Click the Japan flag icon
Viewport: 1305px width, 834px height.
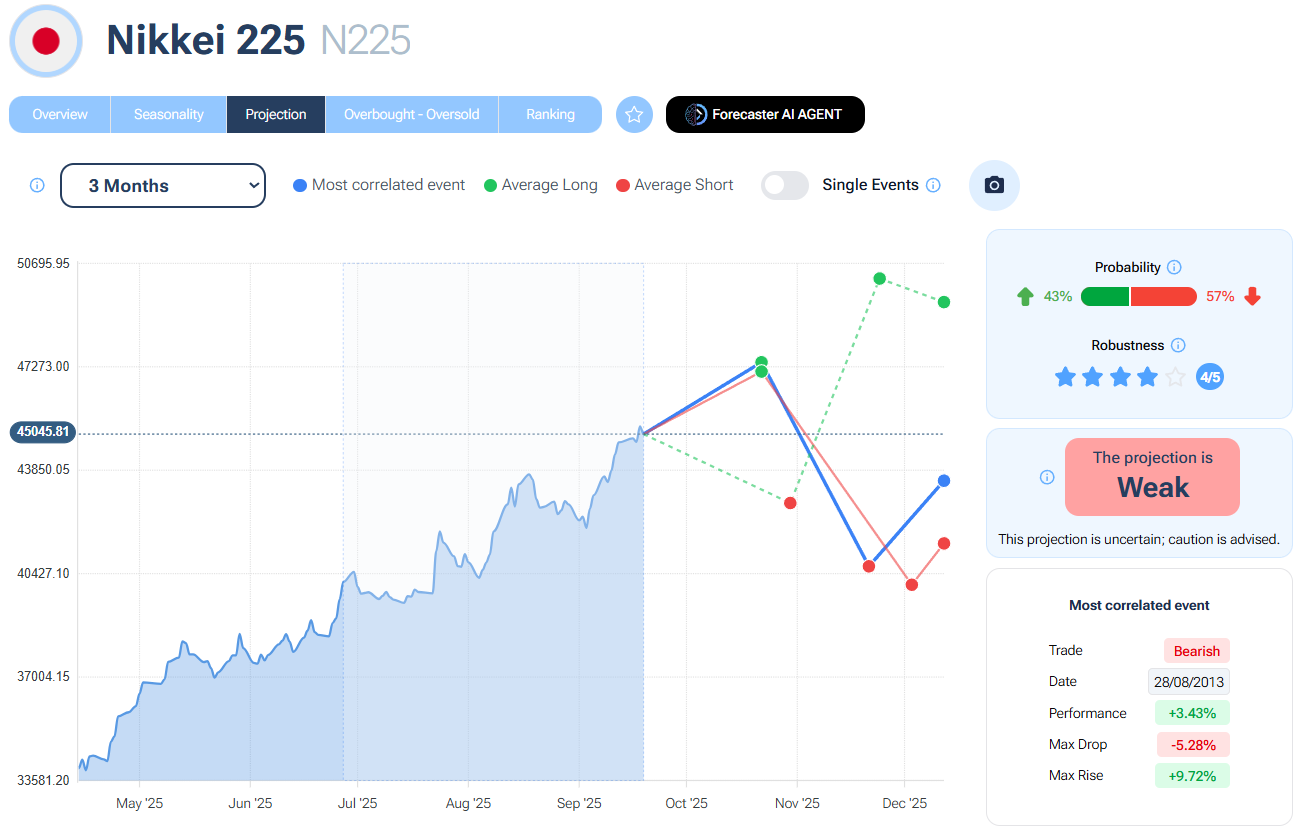[46, 41]
